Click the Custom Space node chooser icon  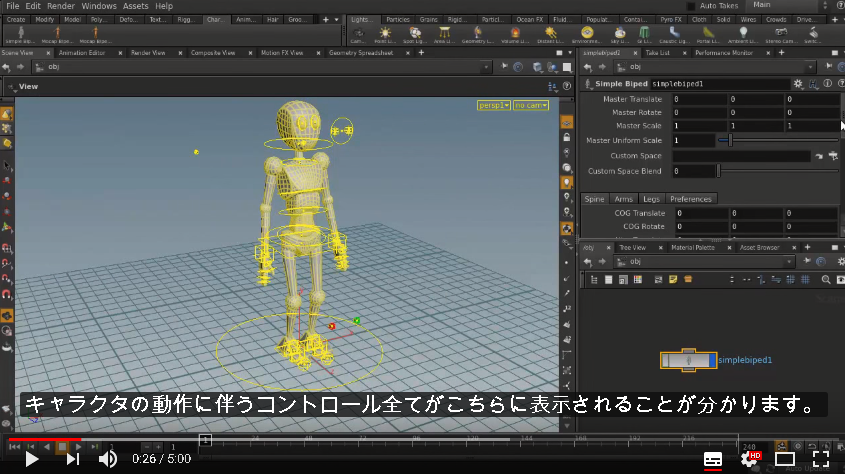pyautogui.click(x=834, y=156)
